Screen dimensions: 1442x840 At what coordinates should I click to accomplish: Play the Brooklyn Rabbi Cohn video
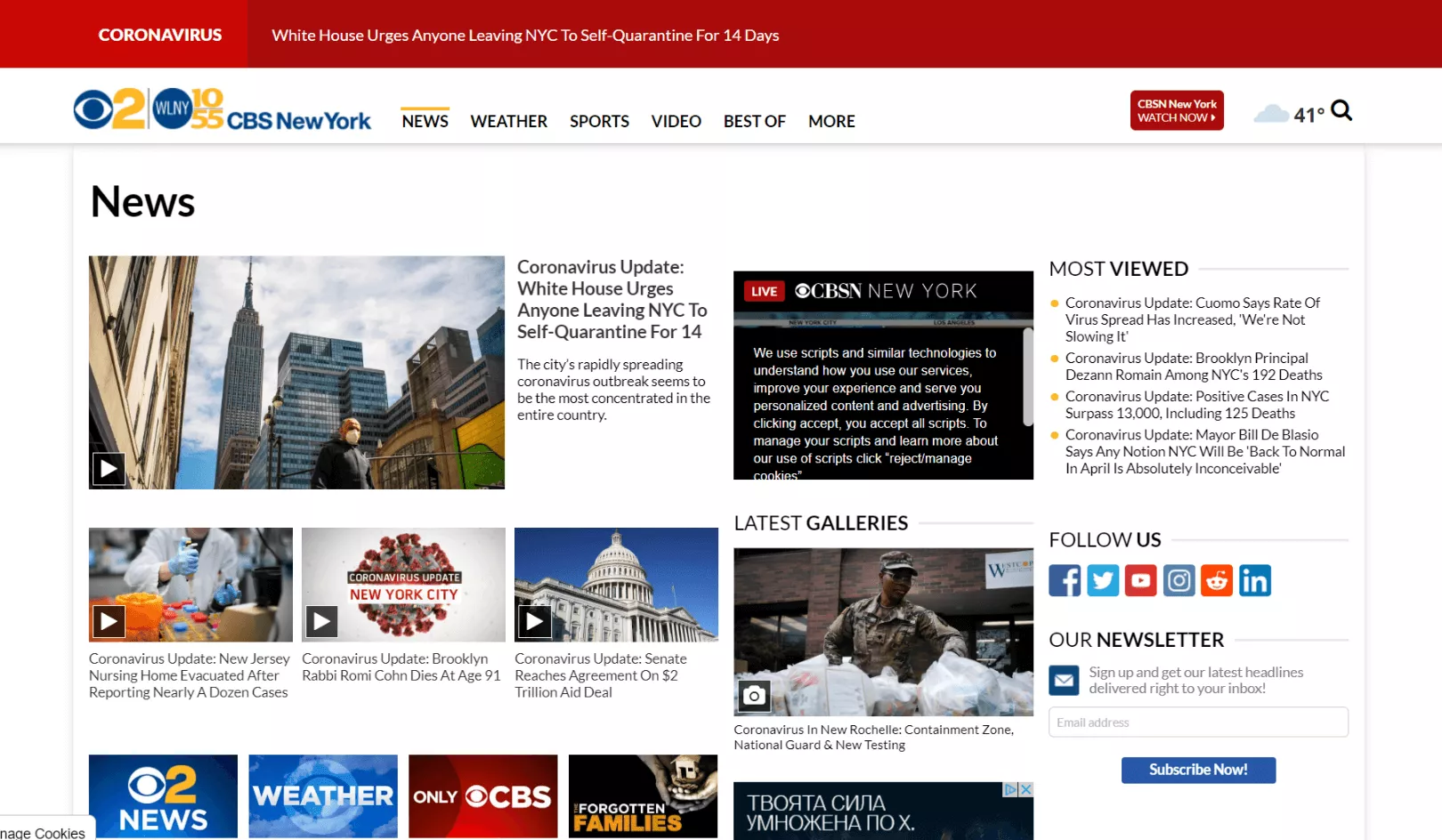click(x=321, y=621)
